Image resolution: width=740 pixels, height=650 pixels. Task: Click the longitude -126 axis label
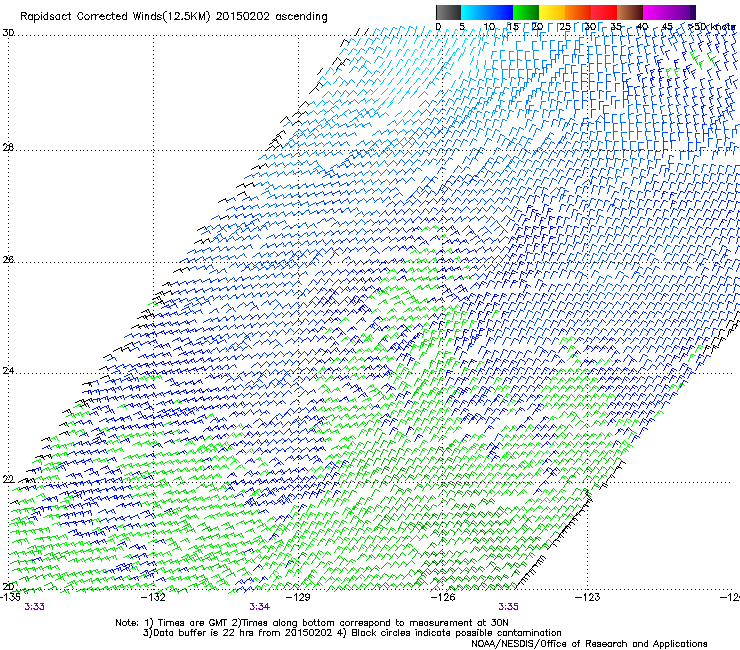point(443,597)
